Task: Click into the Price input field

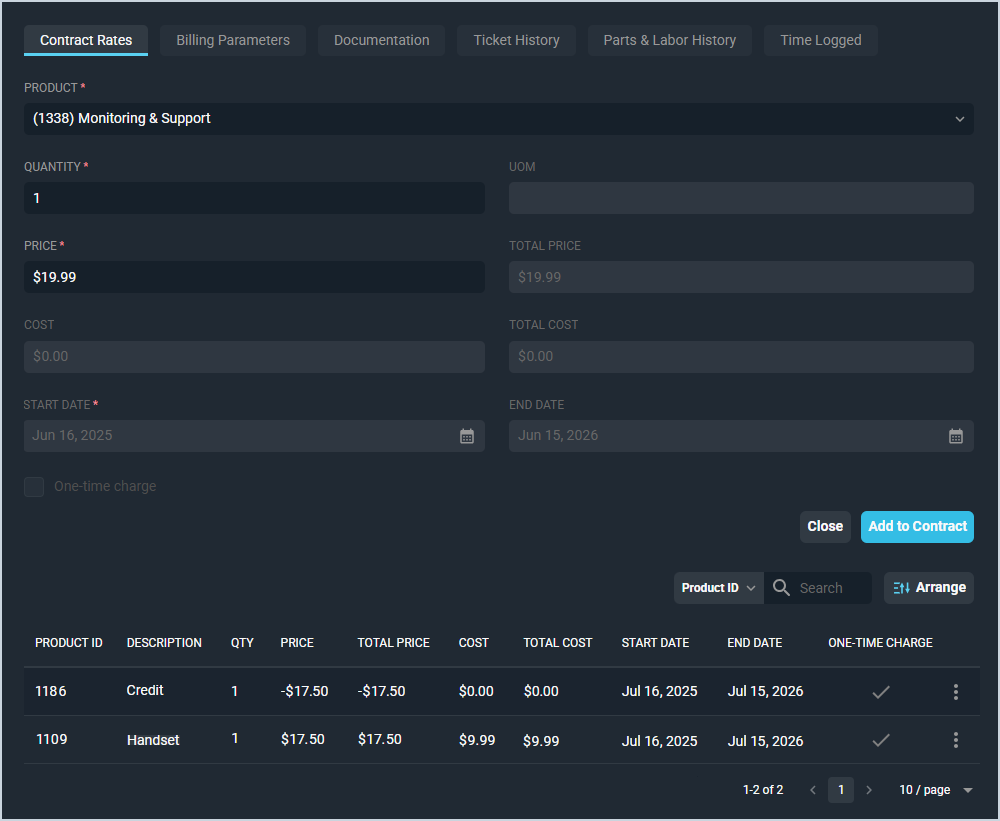Action: [x=254, y=277]
